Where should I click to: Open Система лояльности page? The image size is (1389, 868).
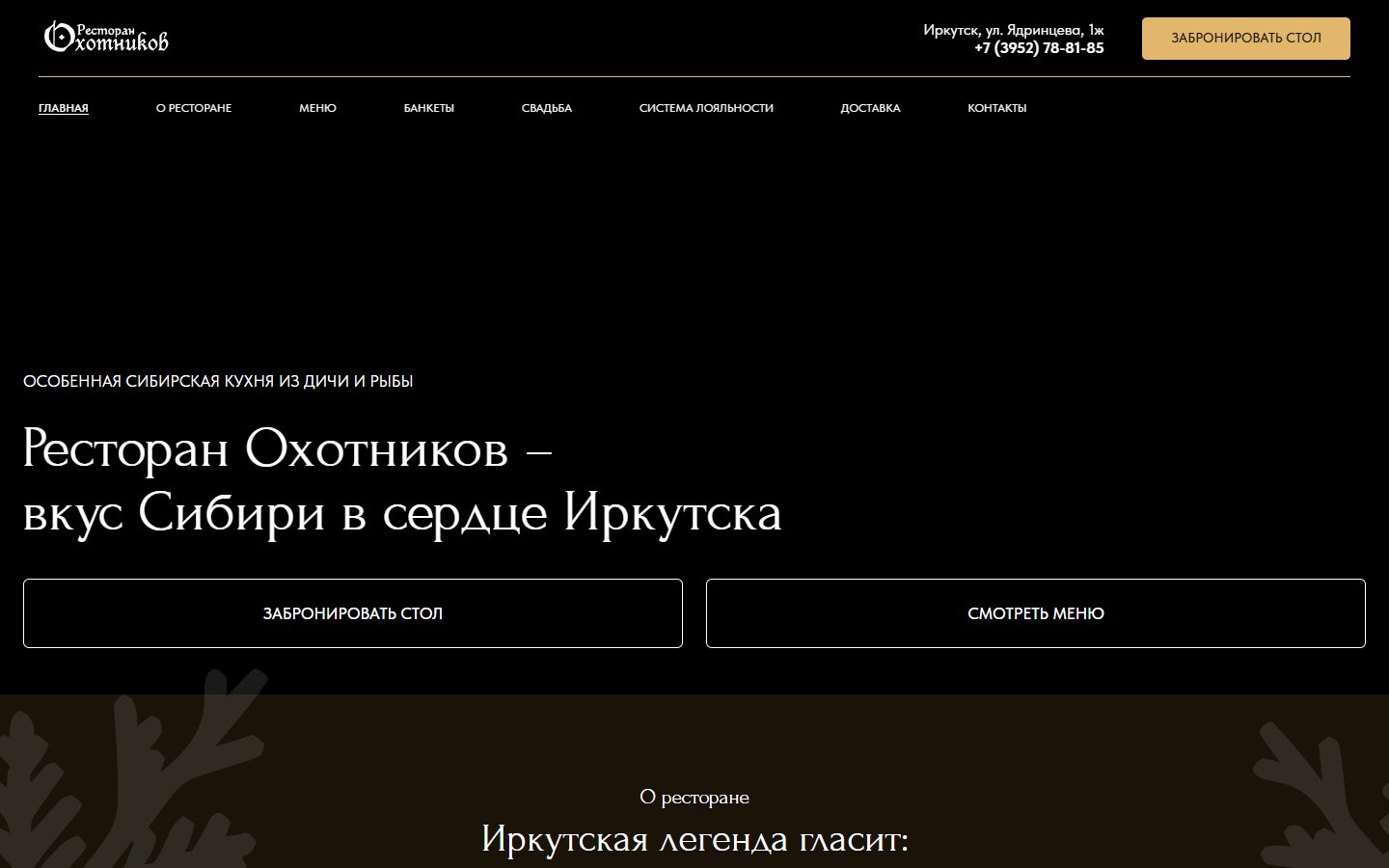pyautogui.click(x=706, y=108)
